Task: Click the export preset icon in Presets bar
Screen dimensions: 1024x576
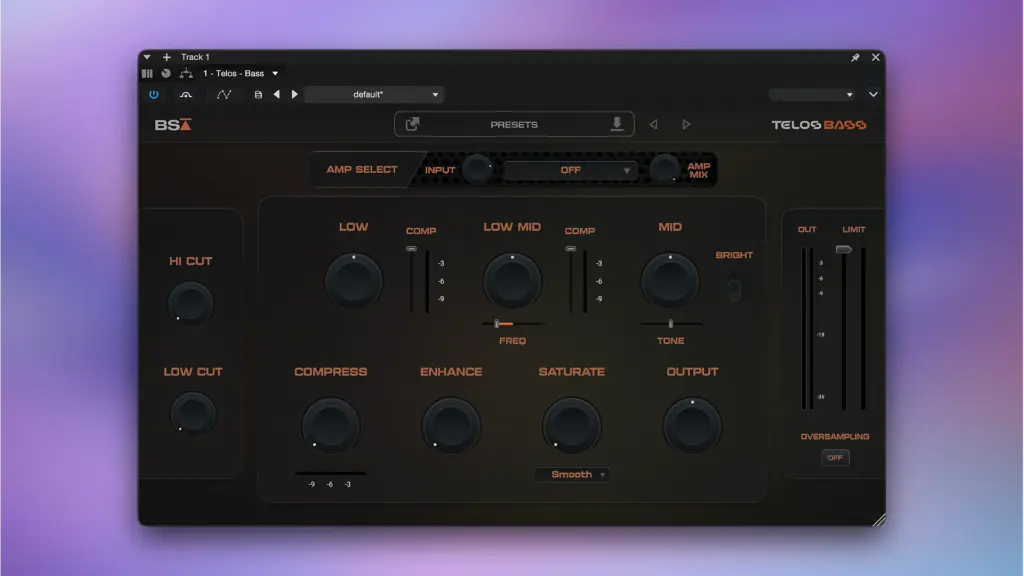Action: (x=412, y=124)
